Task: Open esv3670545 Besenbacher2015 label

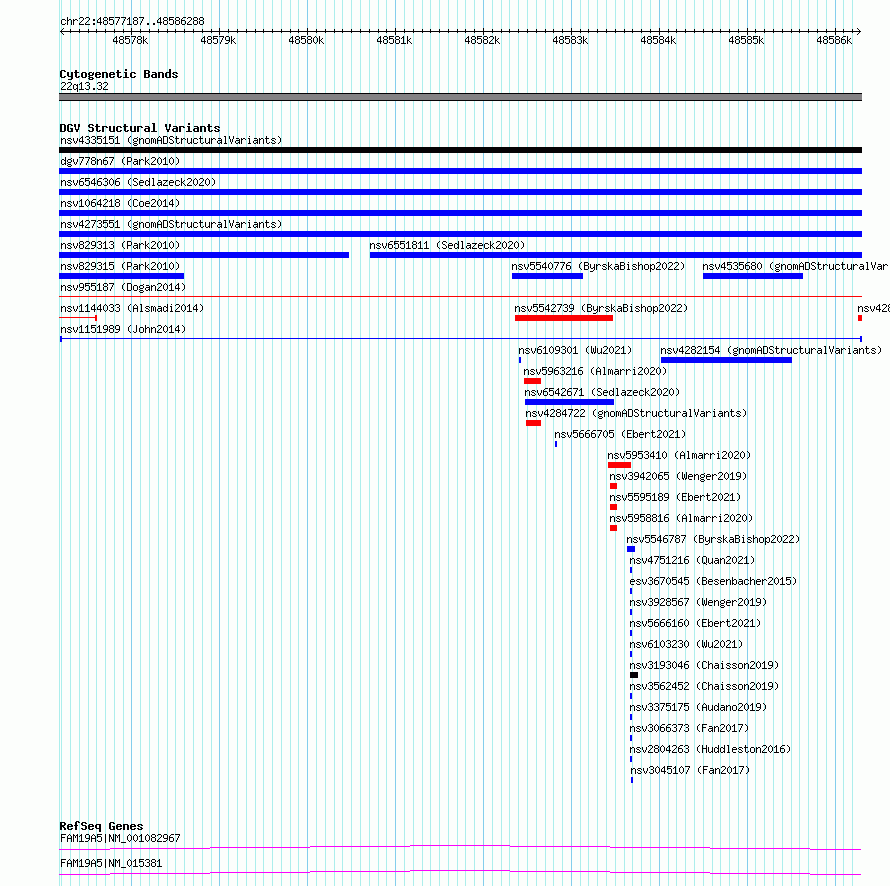Action: tap(713, 581)
